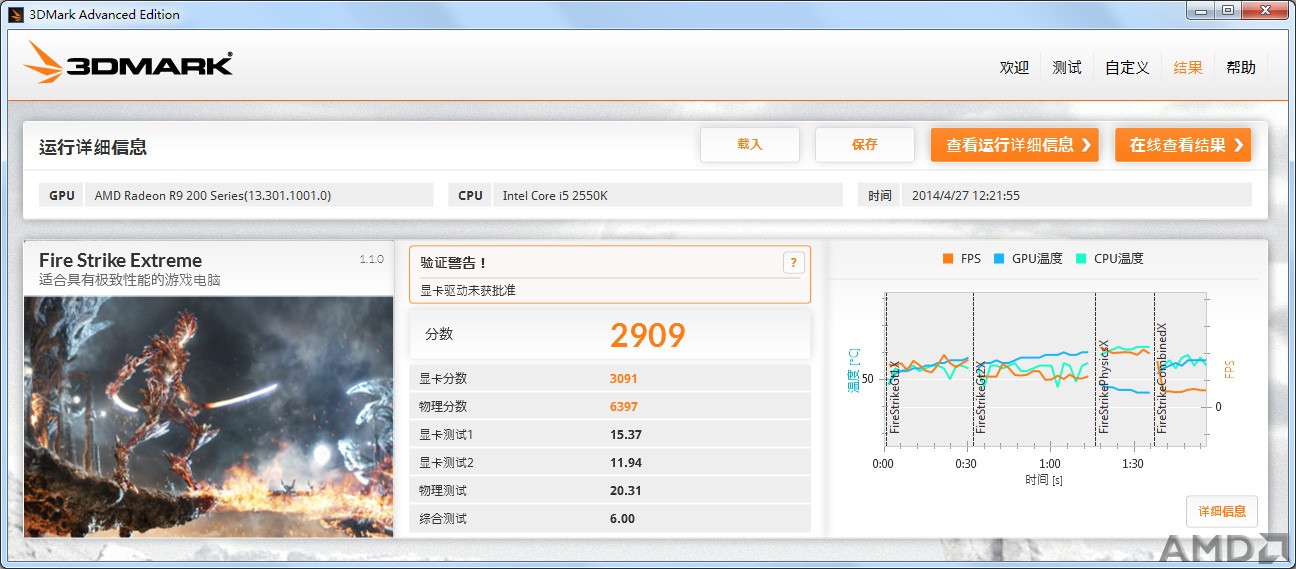Image resolution: width=1296 pixels, height=569 pixels.
Task: Click 查看运行详细信息 orange button
Action: coord(1015,144)
